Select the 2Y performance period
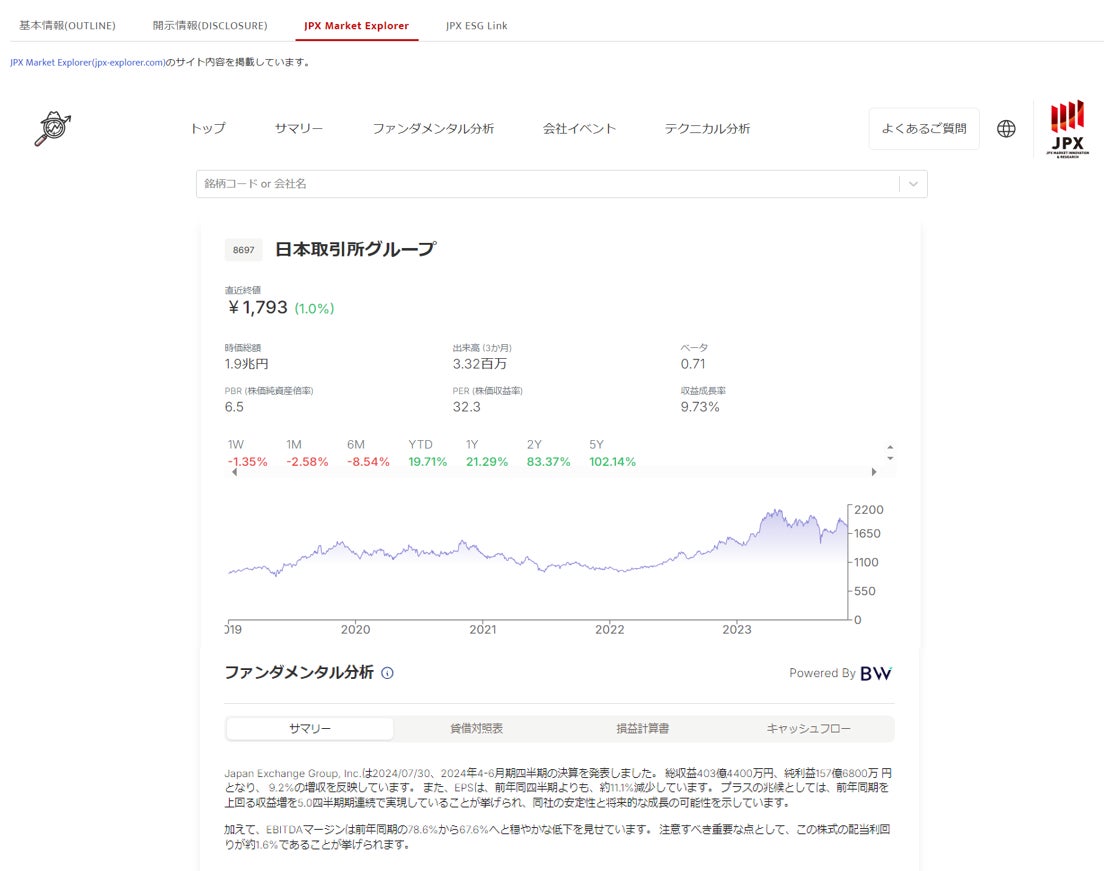 [548, 453]
